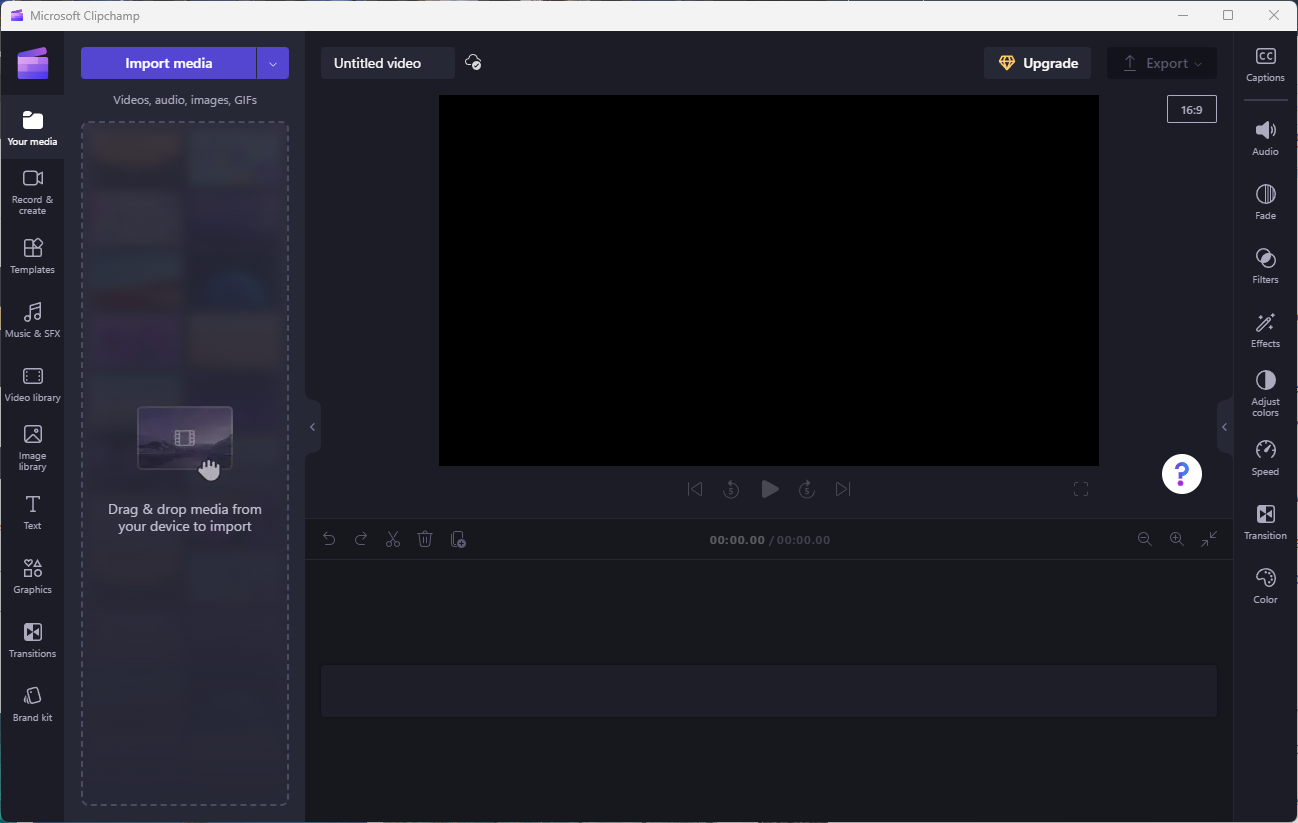Enter fullscreen preview mode
This screenshot has height=823, width=1298.
click(1081, 489)
